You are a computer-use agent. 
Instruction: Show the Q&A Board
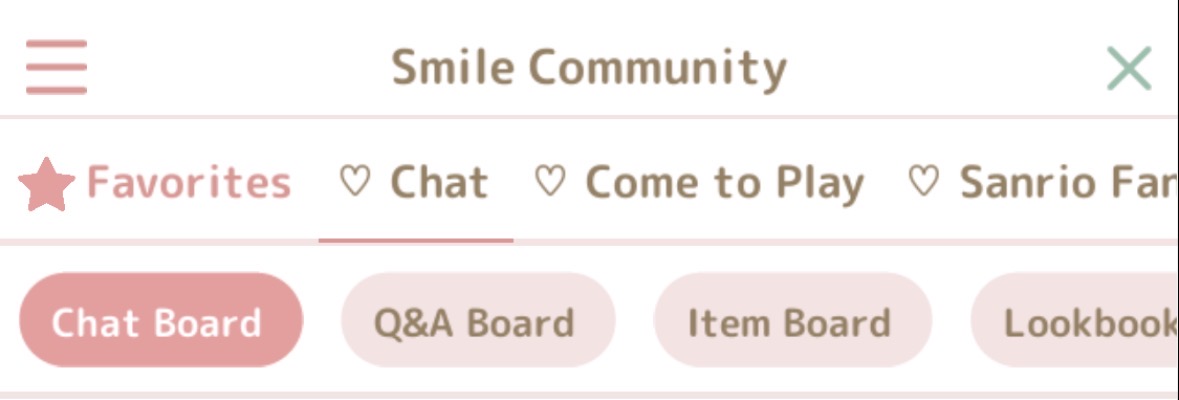pos(477,322)
